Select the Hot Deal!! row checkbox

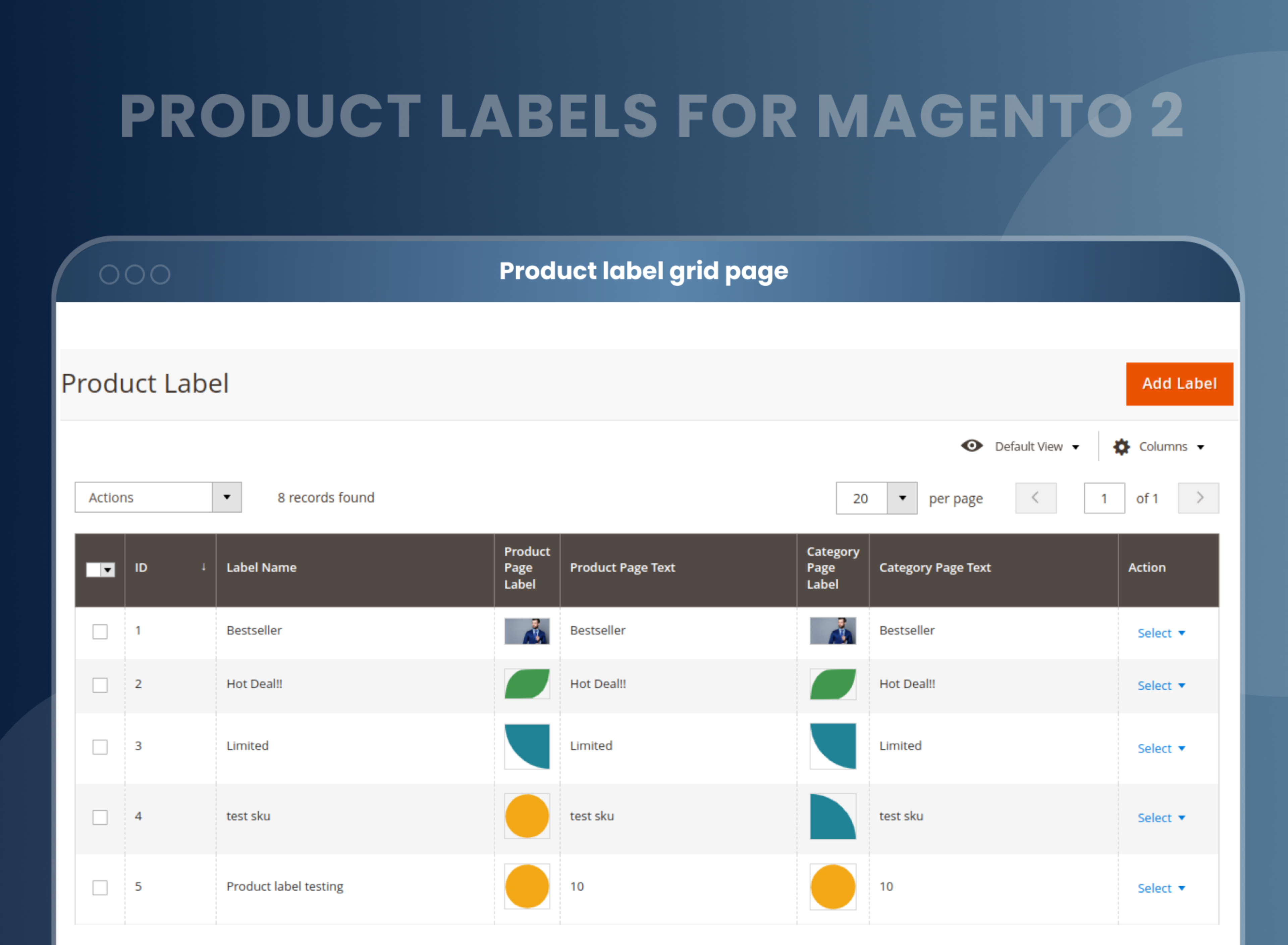[100, 685]
